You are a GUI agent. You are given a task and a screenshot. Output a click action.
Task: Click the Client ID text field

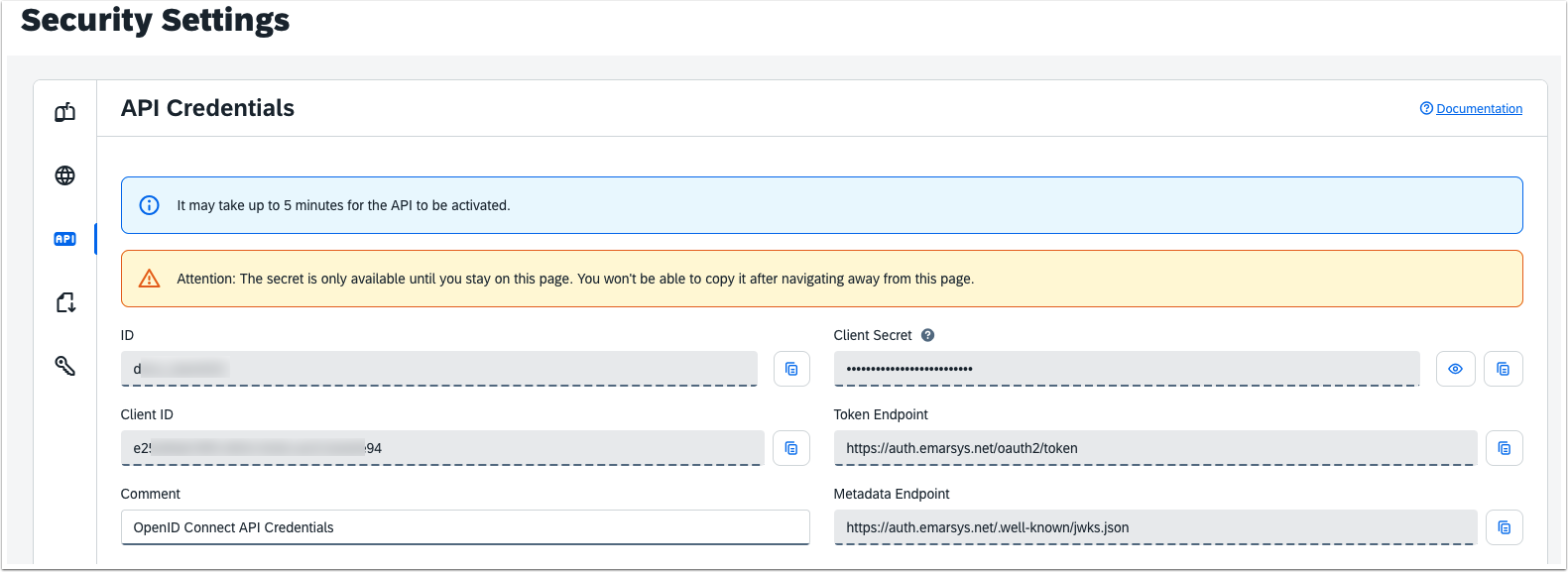click(442, 448)
